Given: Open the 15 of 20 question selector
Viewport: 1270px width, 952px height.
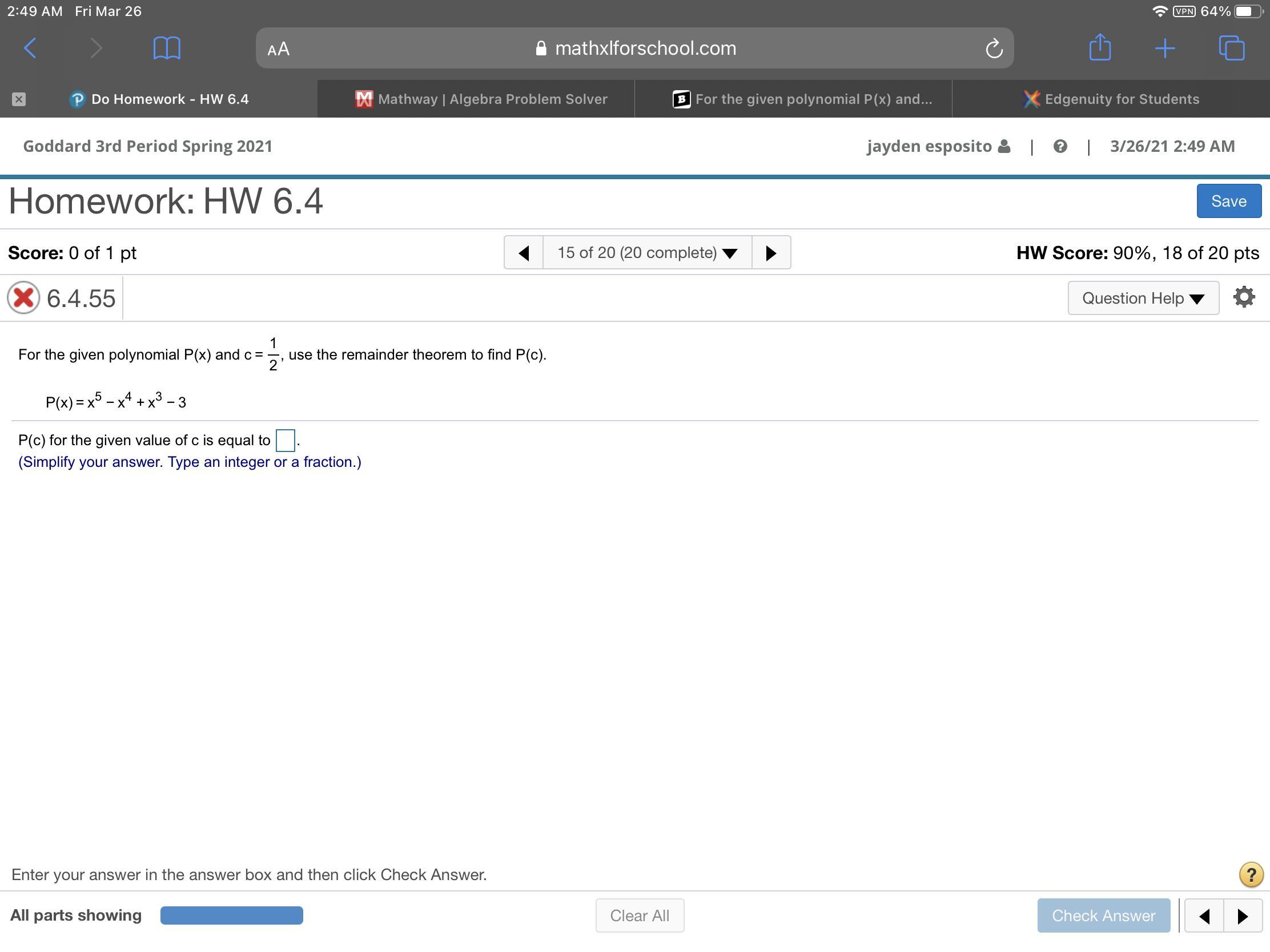Looking at the screenshot, I should [646, 252].
